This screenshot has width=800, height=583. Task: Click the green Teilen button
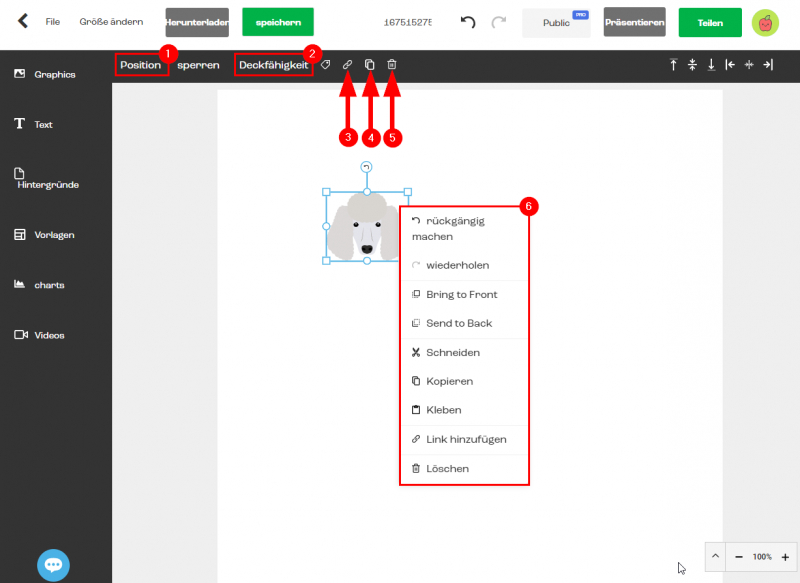pyautogui.click(x=710, y=23)
